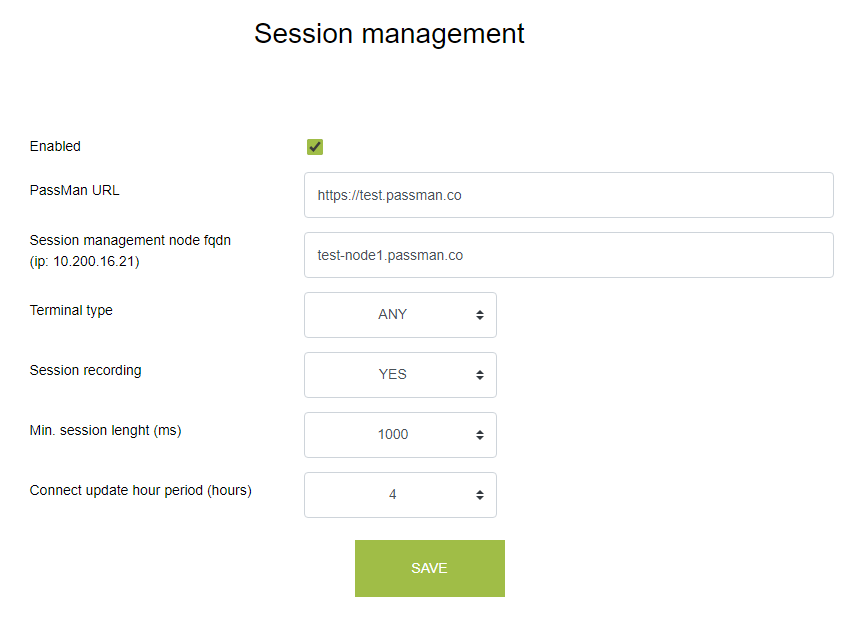Viewport: 856px width, 621px height.
Task: Click the up-down arrow icon of Terminal type
Action: (x=480, y=315)
